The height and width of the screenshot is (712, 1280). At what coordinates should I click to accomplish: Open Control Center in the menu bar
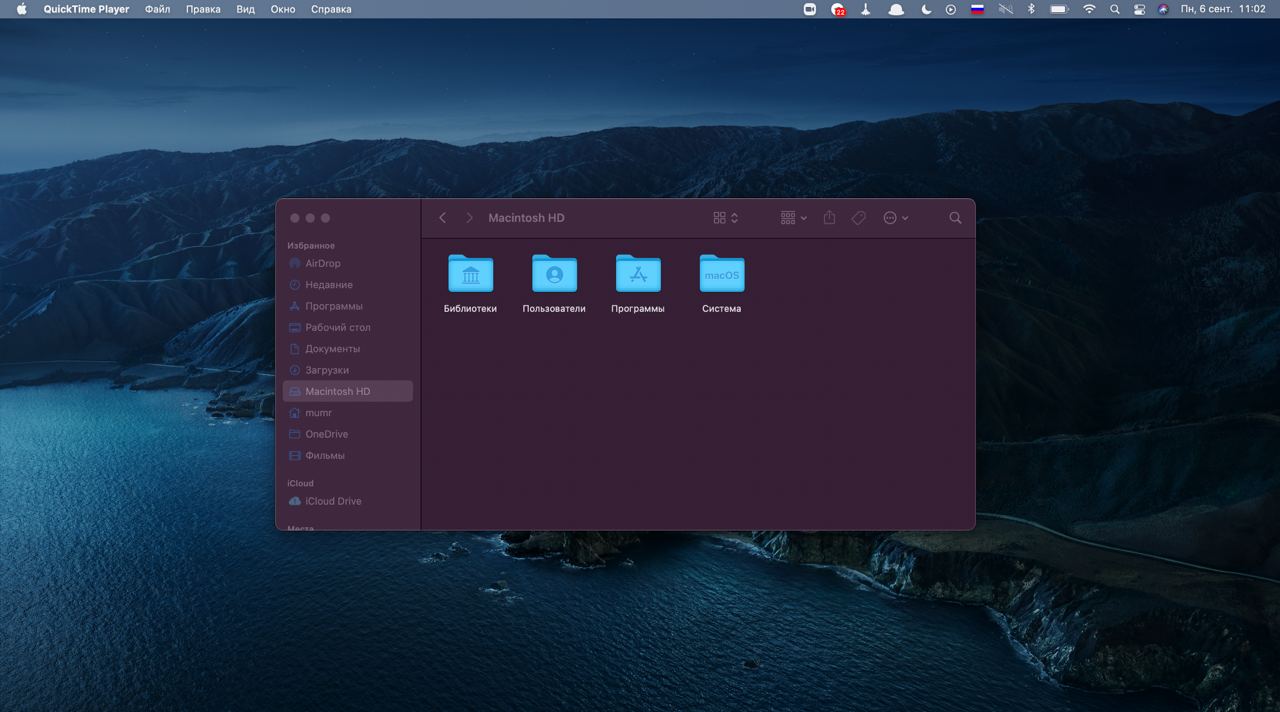[1139, 9]
